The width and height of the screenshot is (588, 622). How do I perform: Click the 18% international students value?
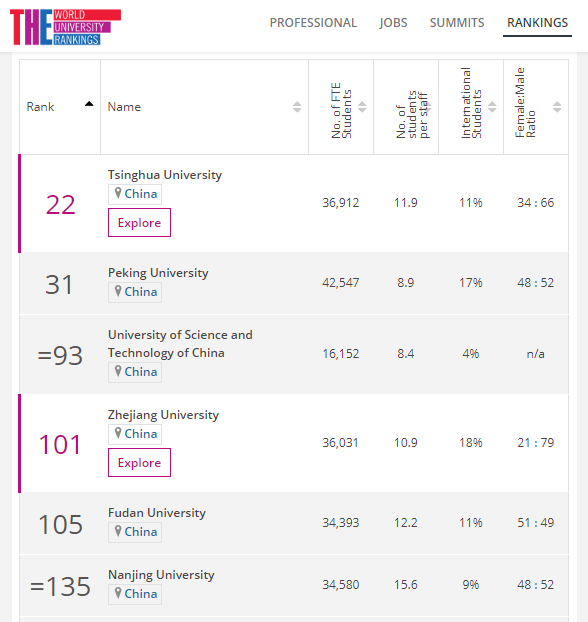click(471, 442)
